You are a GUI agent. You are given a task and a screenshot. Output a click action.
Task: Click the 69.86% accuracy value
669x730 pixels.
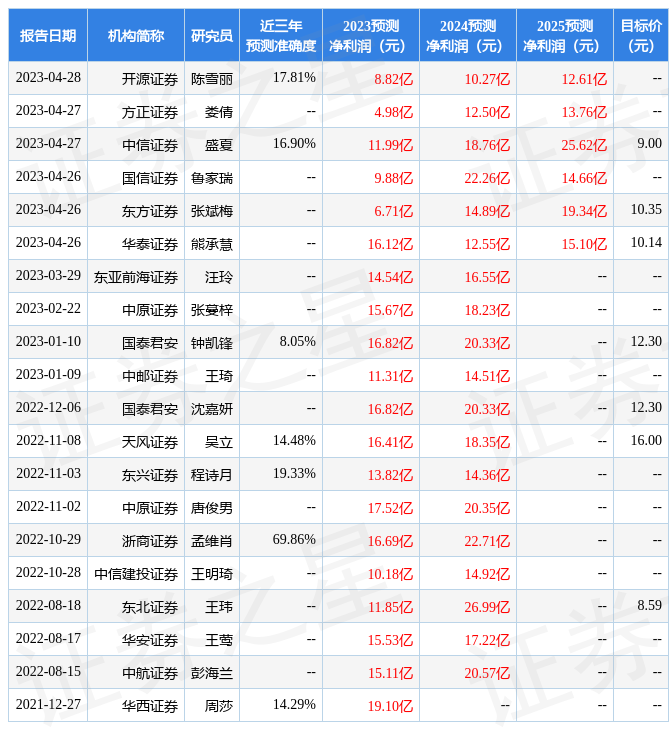[x=294, y=540]
